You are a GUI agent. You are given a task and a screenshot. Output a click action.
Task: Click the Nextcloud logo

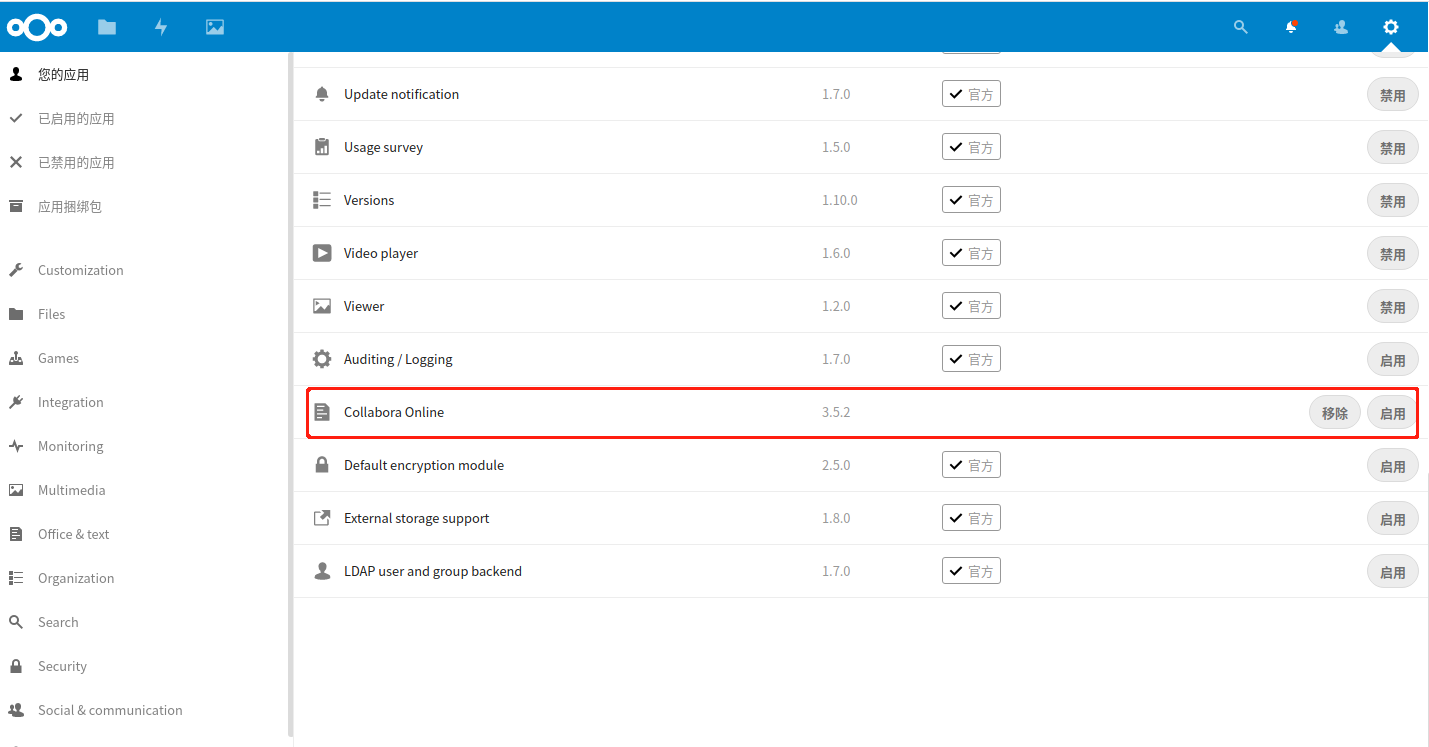coord(36,27)
